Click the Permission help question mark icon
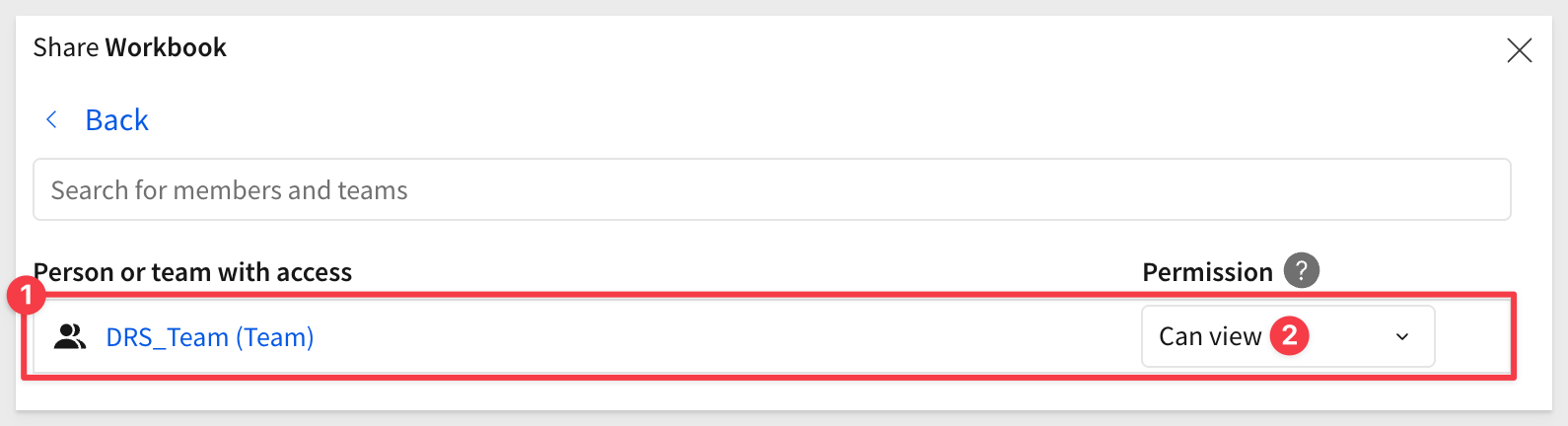 click(x=1301, y=270)
